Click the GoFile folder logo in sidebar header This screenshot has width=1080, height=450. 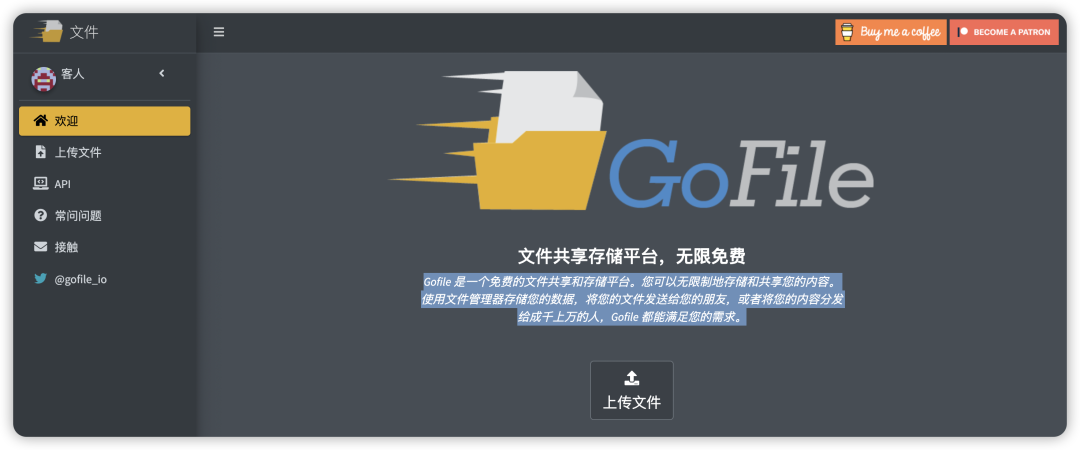coord(46,31)
